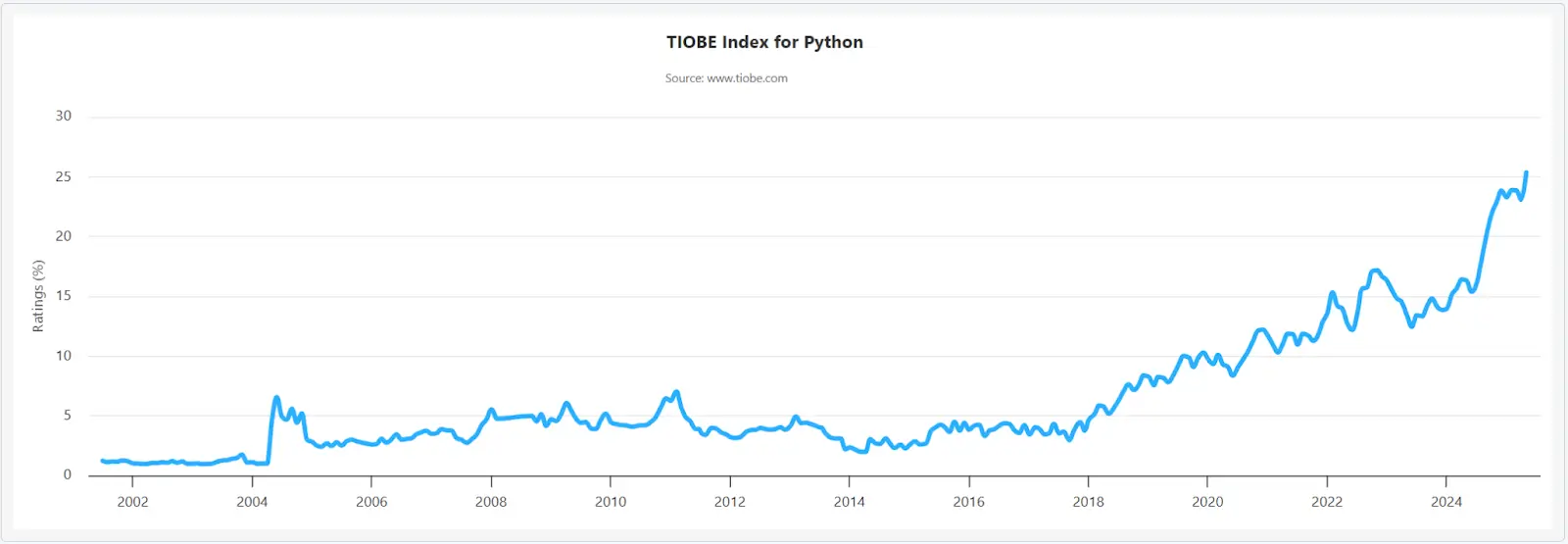This screenshot has height=544, width=1568.
Task: Click the line's 2004 spike peak
Action: (x=276, y=397)
